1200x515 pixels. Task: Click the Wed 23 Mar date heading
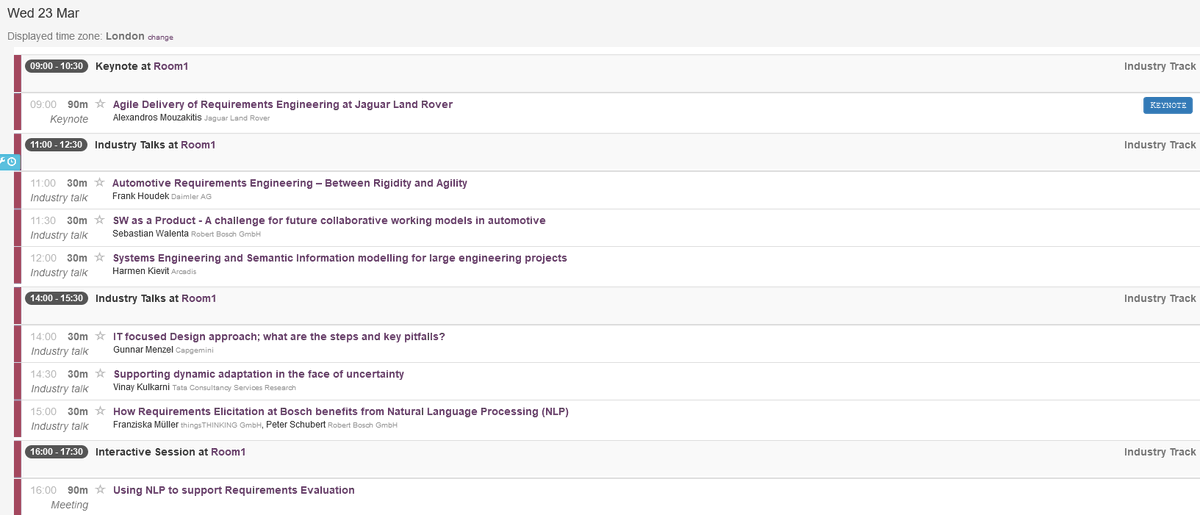coord(44,13)
